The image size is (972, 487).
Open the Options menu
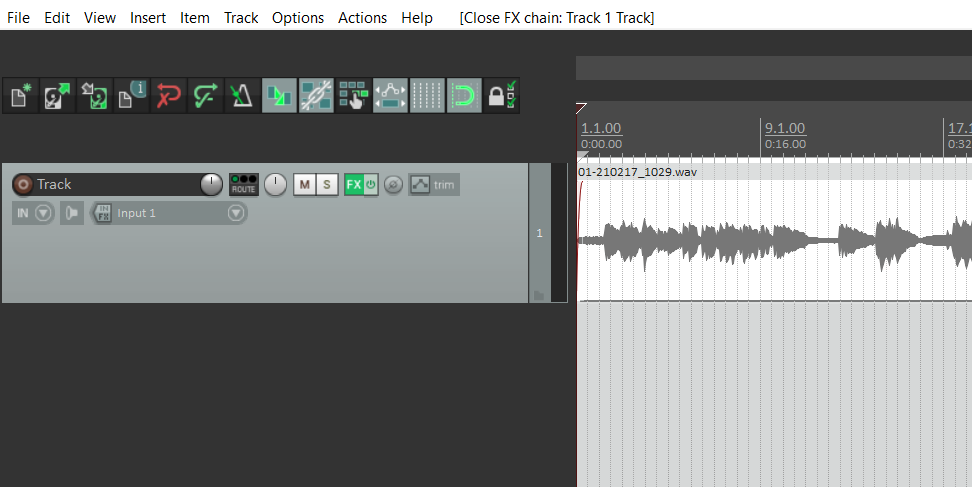[x=298, y=18]
